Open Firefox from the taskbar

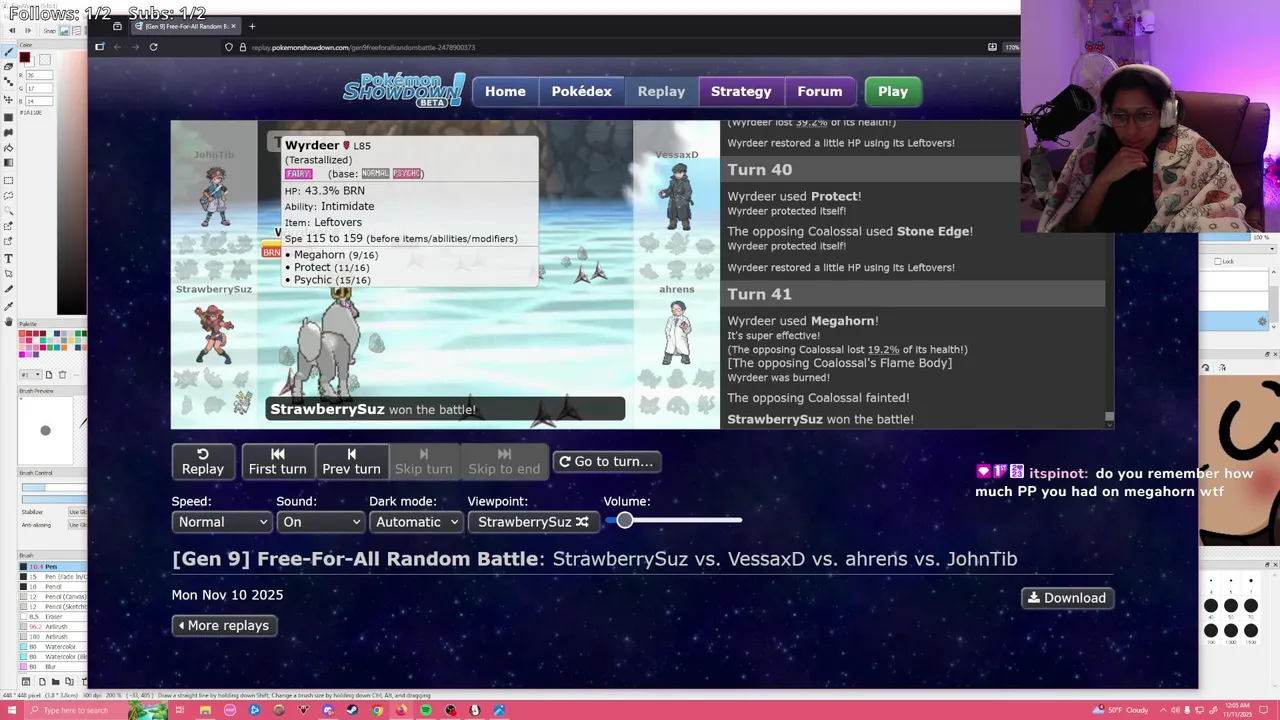point(401,710)
